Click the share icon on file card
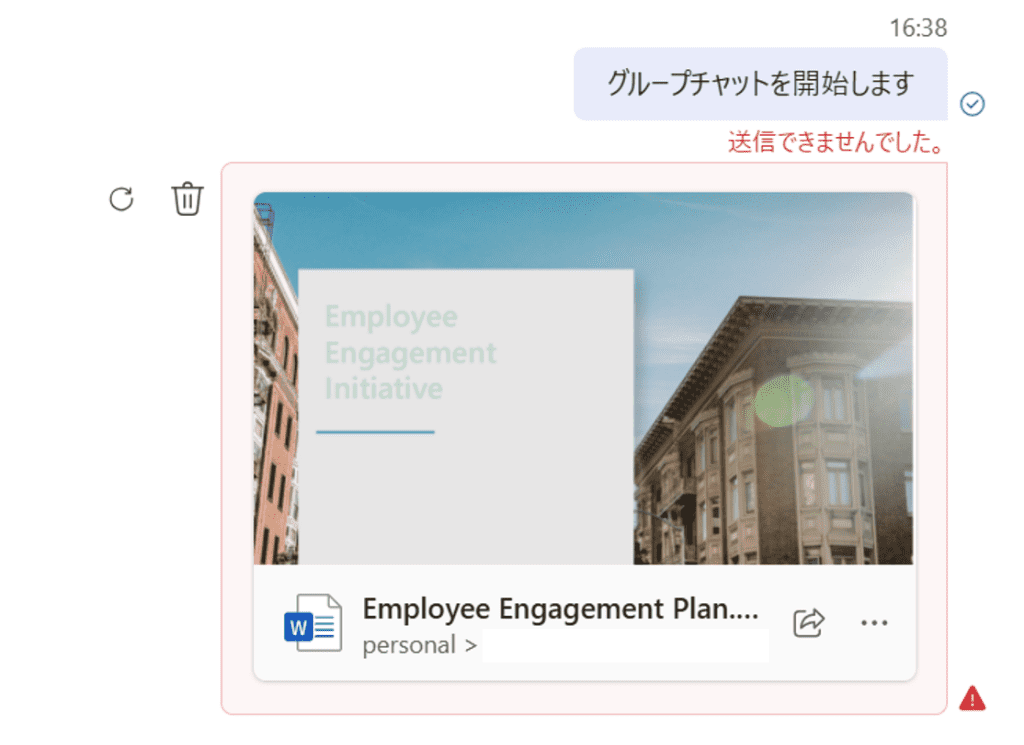 click(808, 623)
